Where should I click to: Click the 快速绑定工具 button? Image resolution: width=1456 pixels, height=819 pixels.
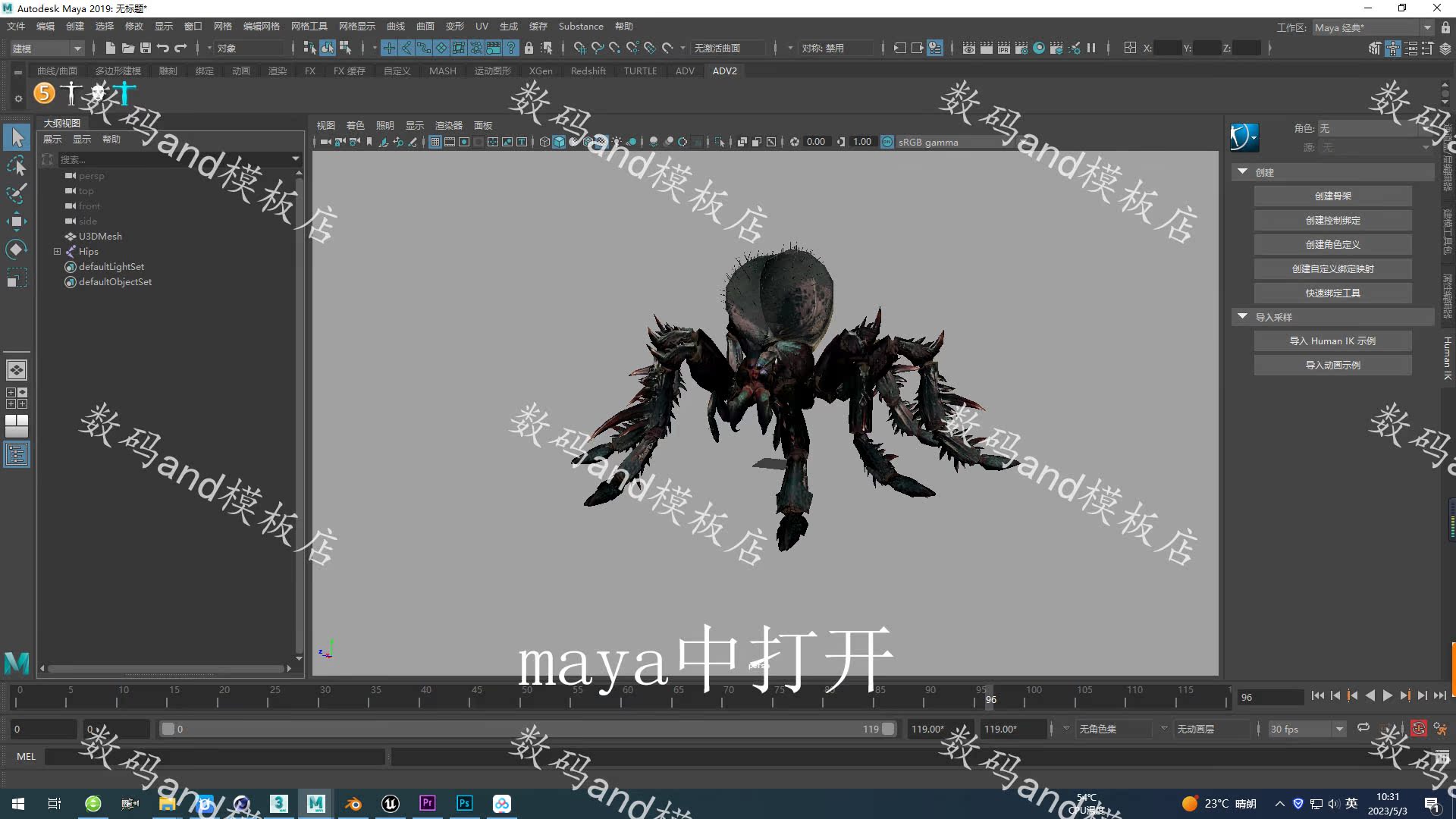[x=1332, y=293]
